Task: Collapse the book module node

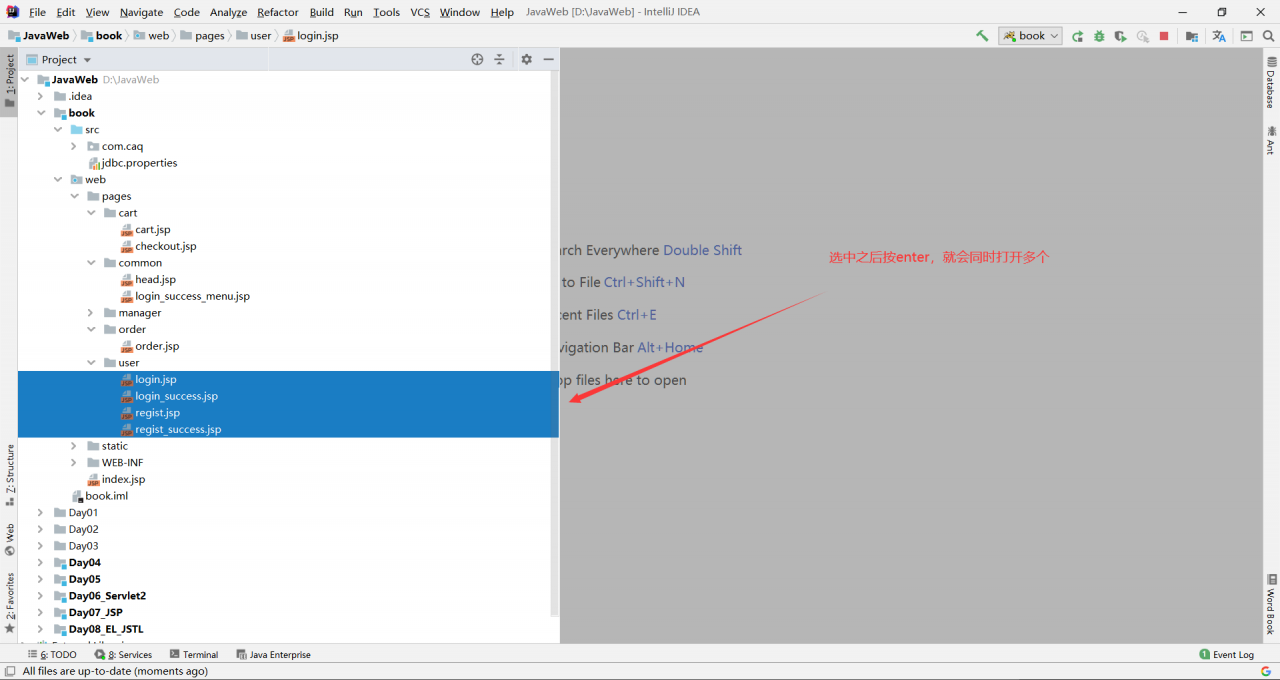Action: click(x=41, y=113)
